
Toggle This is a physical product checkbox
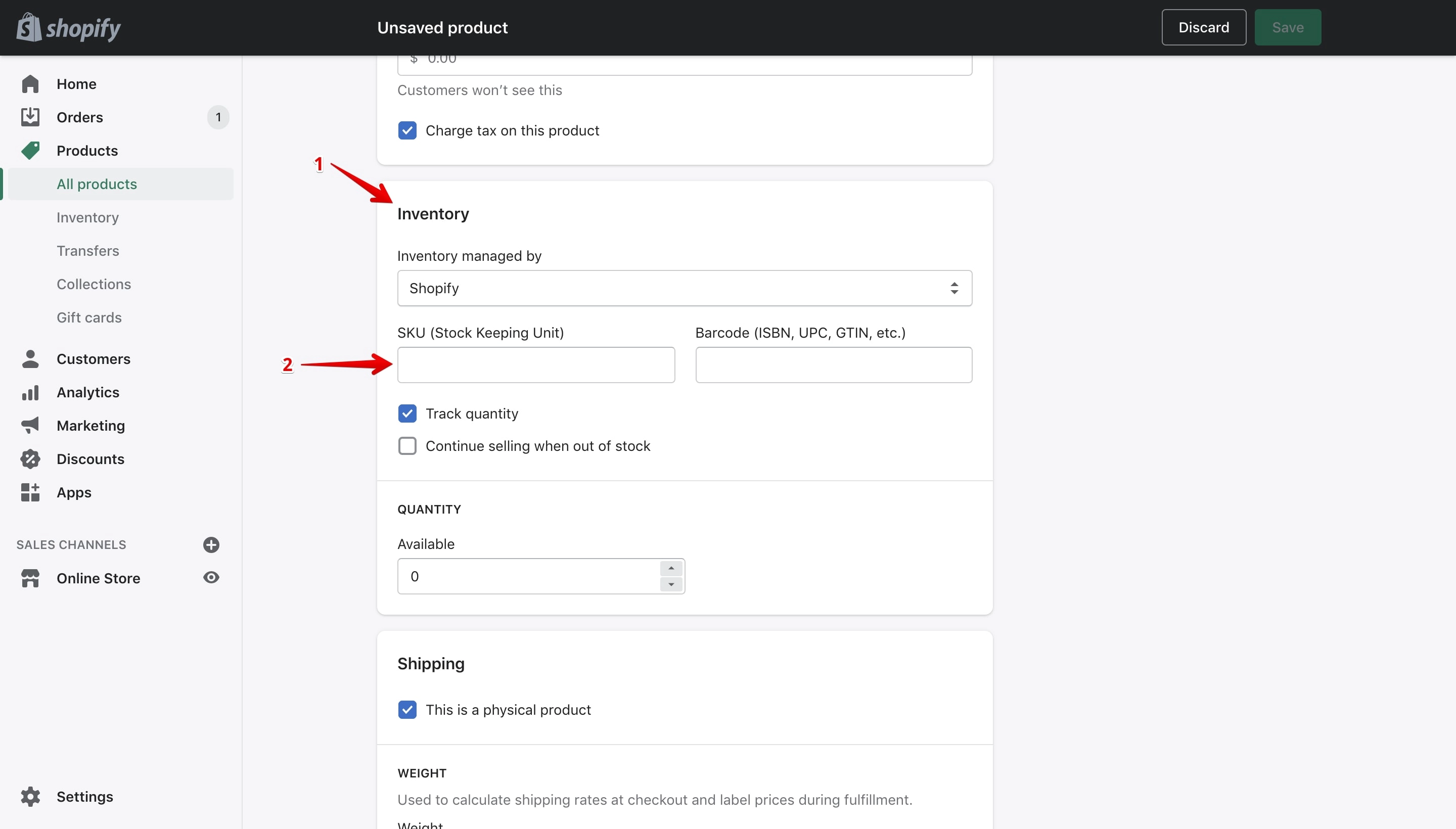pos(407,709)
